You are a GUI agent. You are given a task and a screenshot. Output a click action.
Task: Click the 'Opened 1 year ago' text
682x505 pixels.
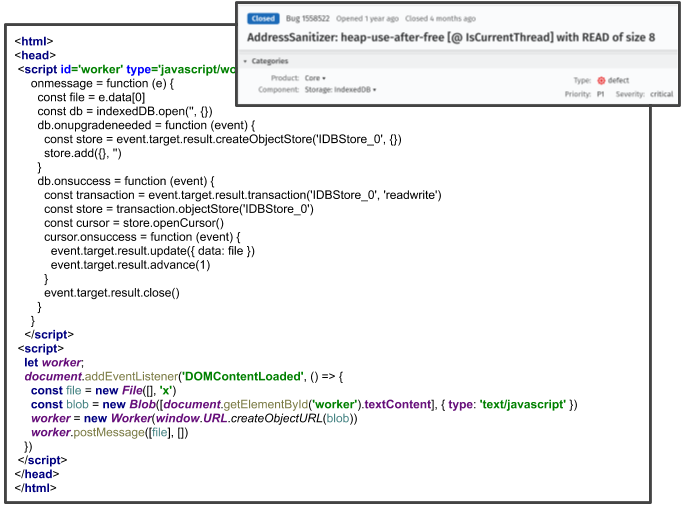click(367, 19)
